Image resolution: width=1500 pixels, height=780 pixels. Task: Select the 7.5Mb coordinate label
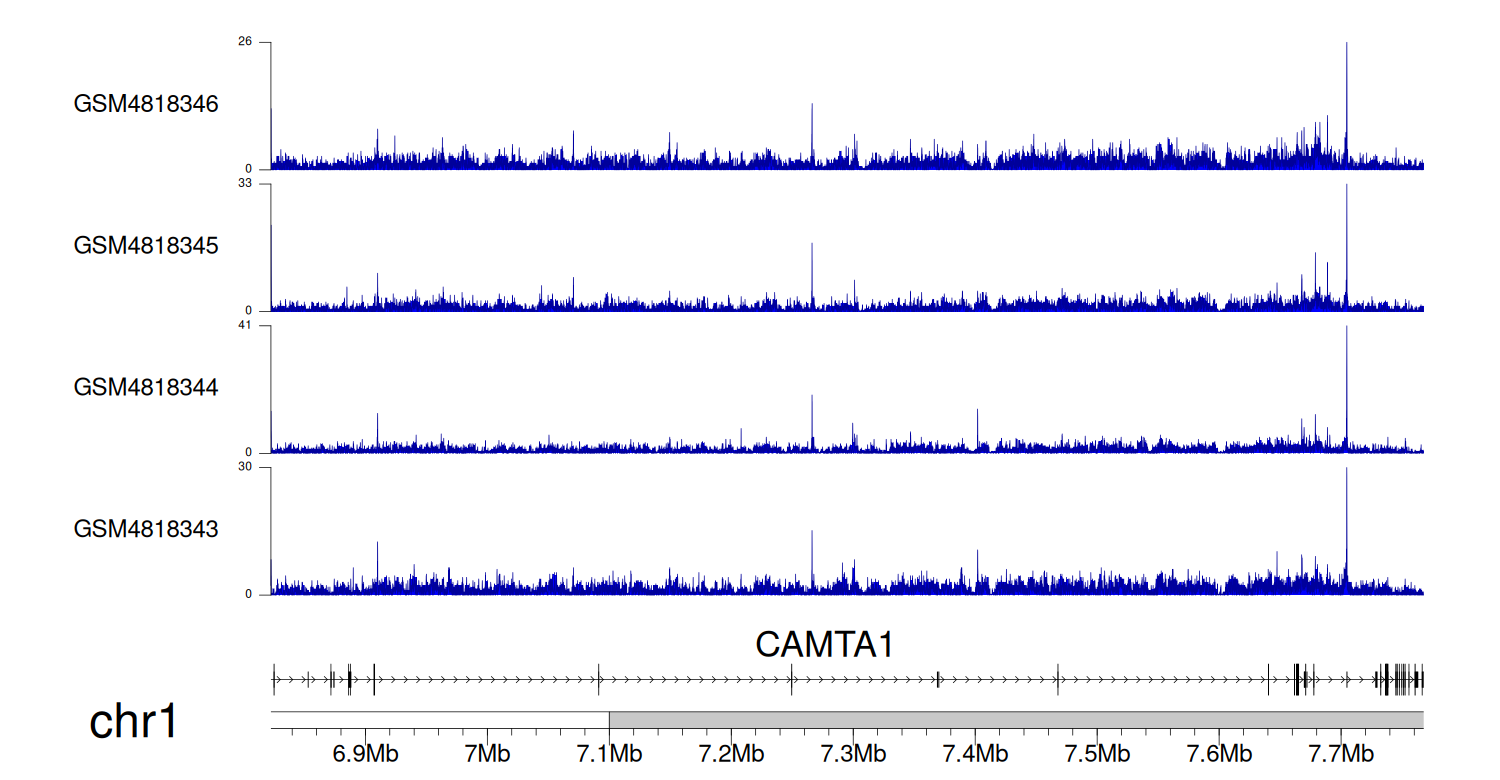(x=1097, y=753)
